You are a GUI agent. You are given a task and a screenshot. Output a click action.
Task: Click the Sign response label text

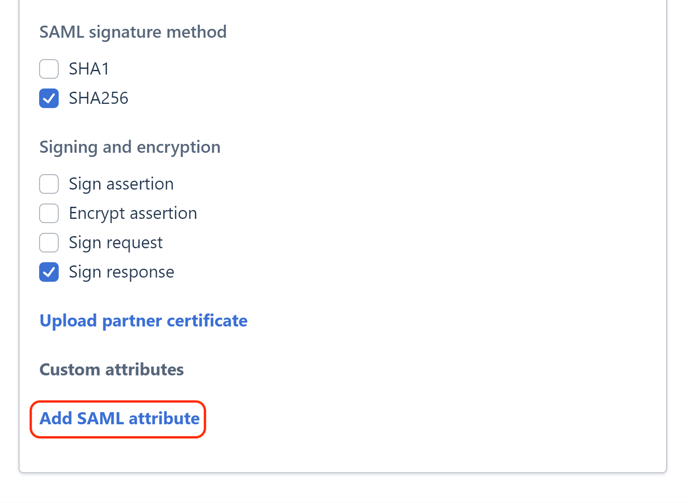click(x=121, y=272)
